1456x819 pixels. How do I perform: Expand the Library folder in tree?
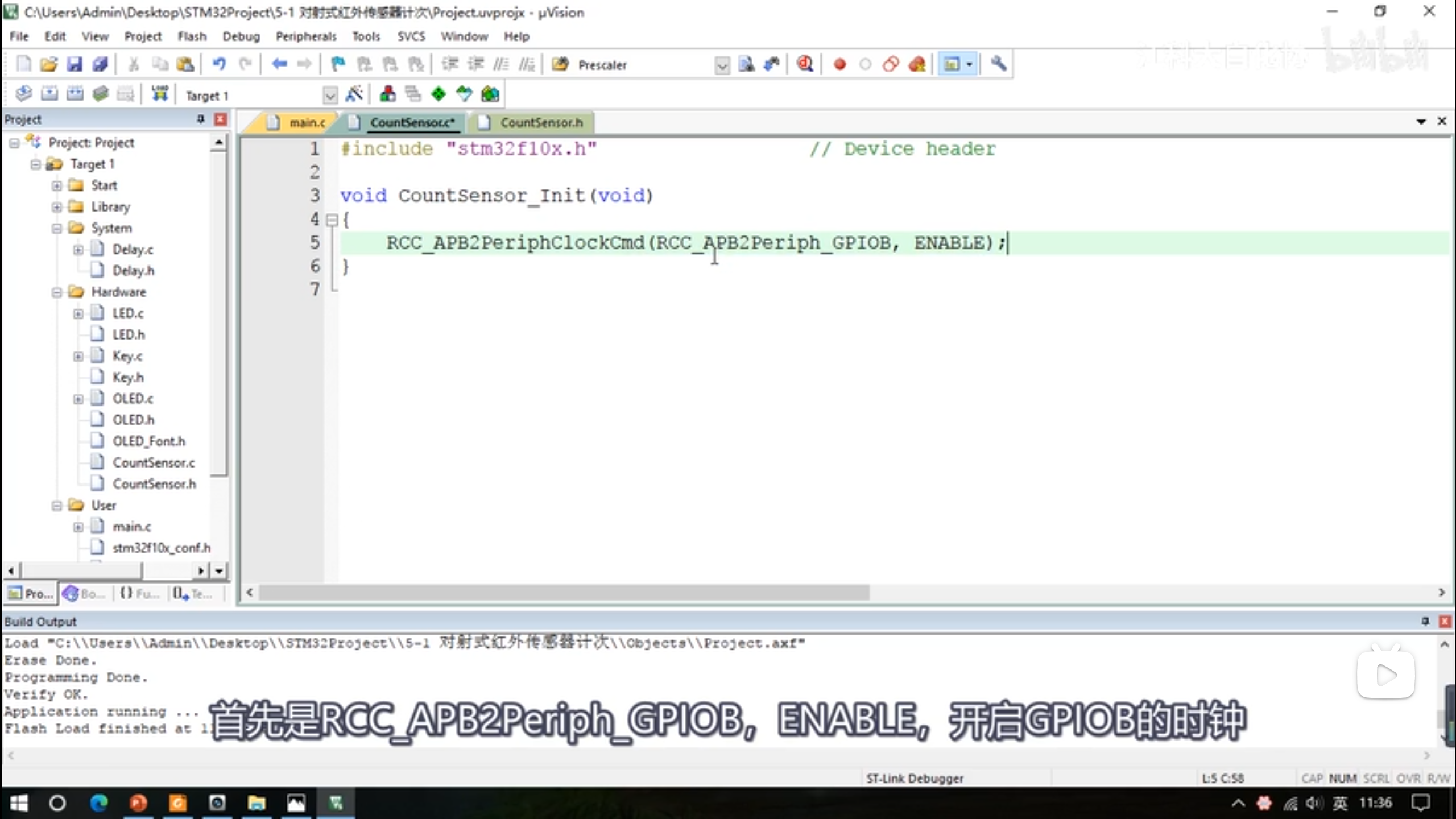coord(57,207)
